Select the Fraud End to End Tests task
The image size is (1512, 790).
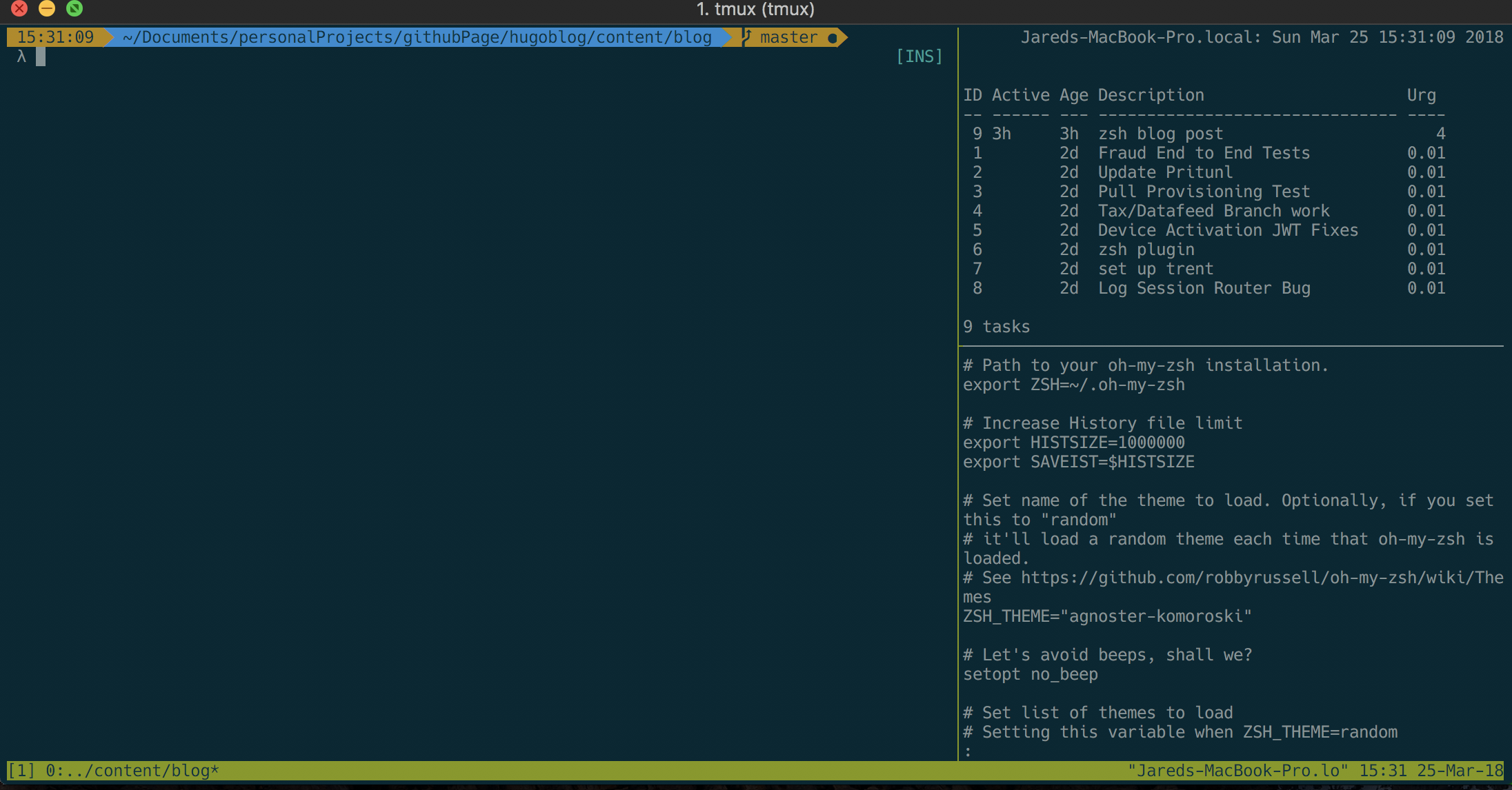point(1204,152)
